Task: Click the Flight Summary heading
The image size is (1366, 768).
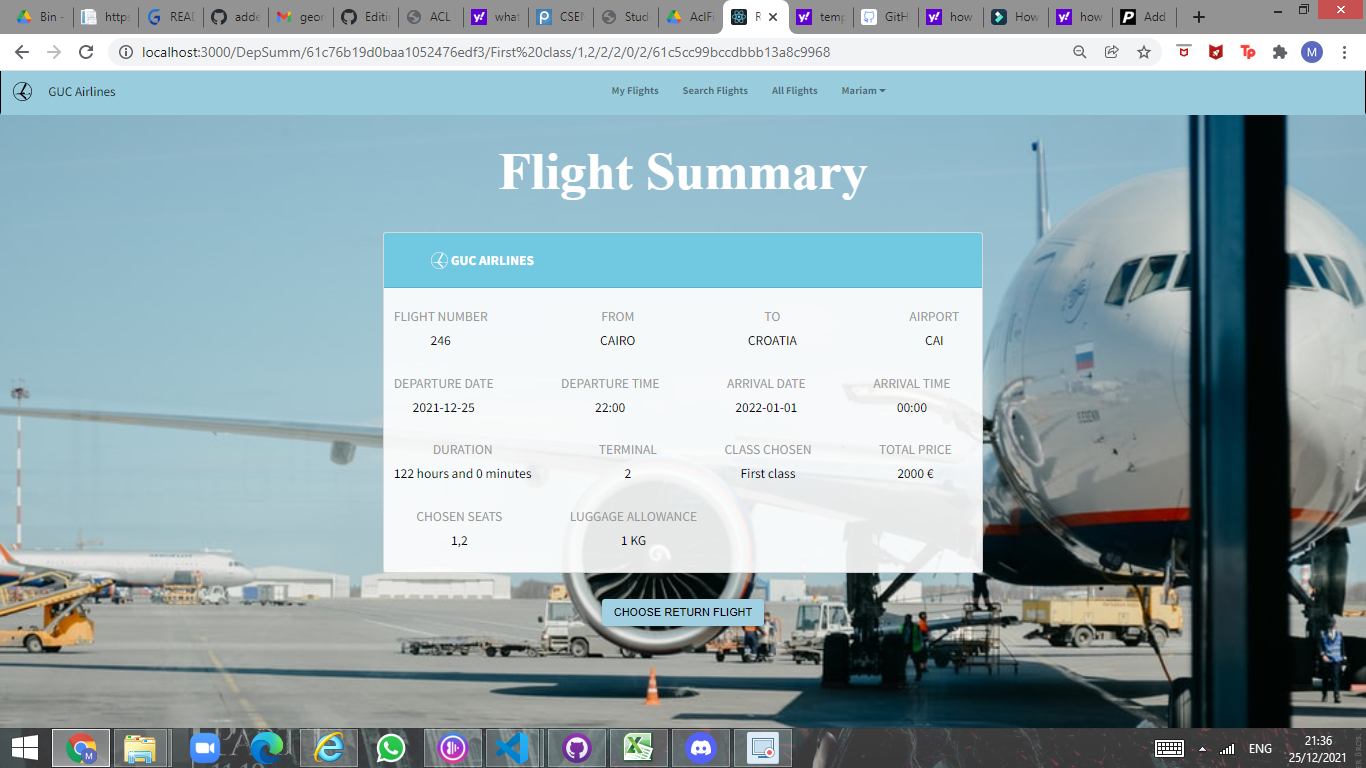Action: (683, 172)
